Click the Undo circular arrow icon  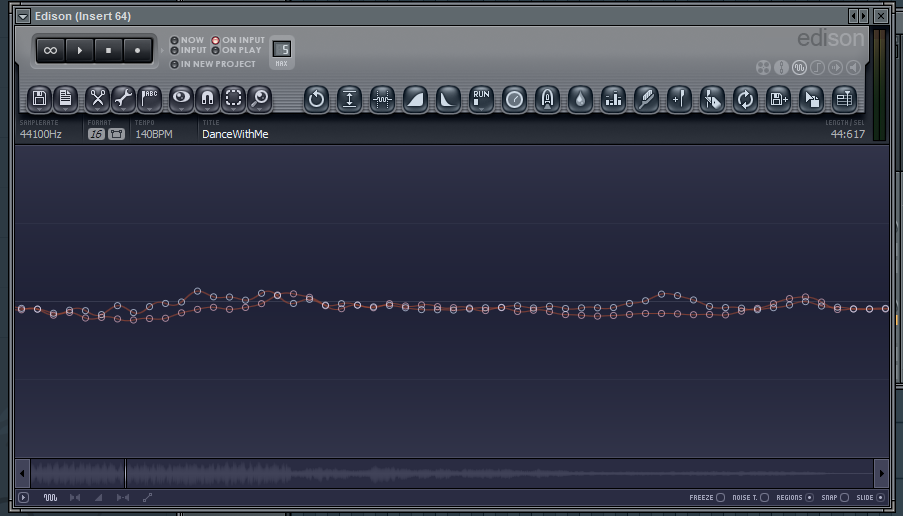click(x=316, y=99)
